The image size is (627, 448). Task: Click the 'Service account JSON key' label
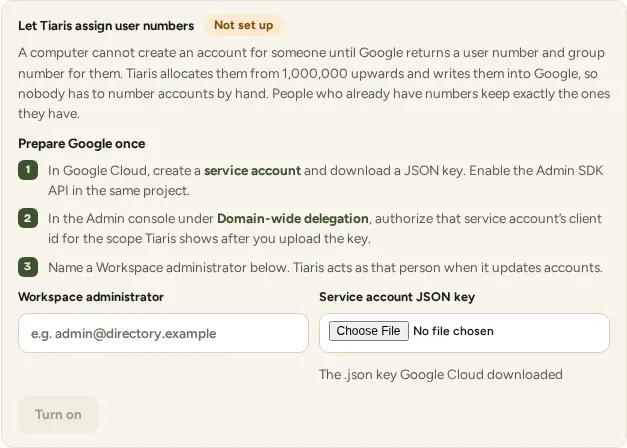pyautogui.click(x=397, y=297)
